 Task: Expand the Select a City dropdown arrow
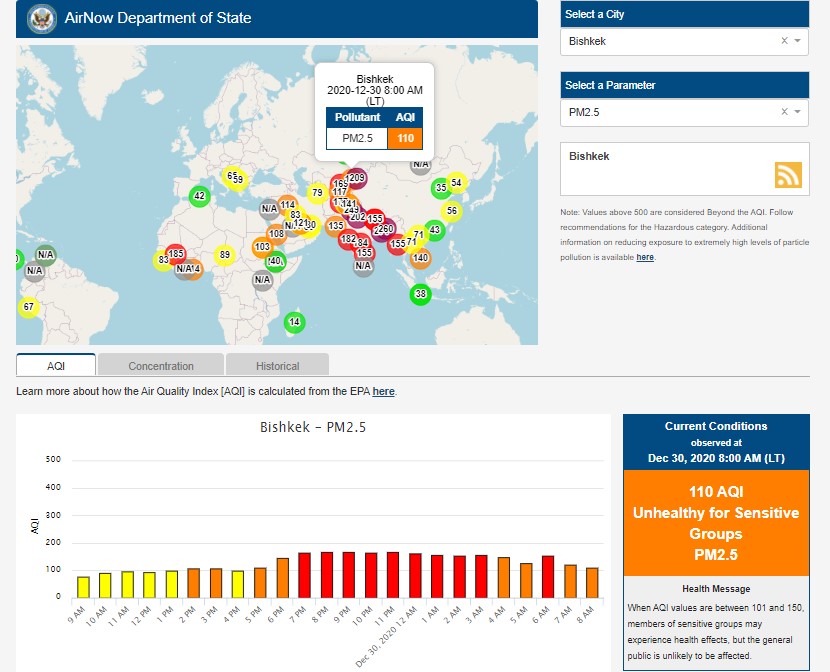pyautogui.click(x=798, y=41)
